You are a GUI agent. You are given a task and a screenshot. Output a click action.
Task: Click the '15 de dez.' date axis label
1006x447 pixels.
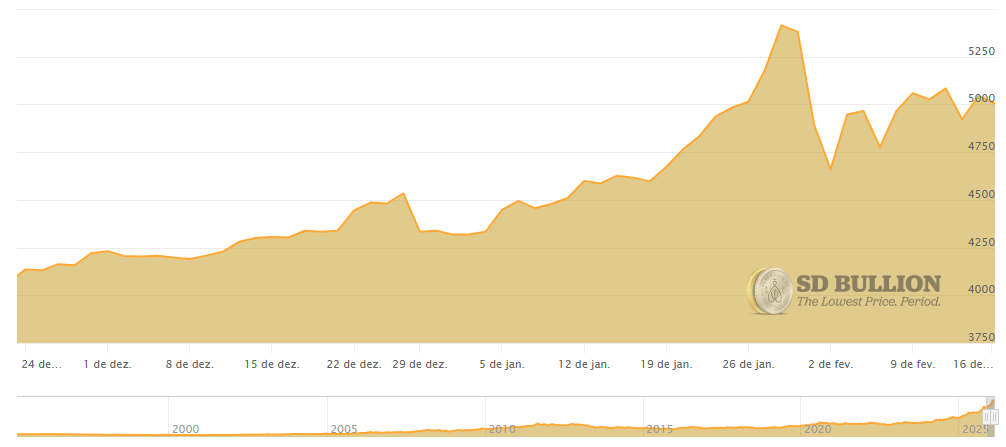[271, 364]
